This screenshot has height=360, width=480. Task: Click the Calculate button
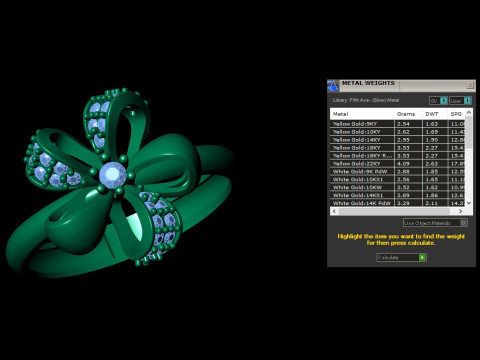[x=401, y=257]
